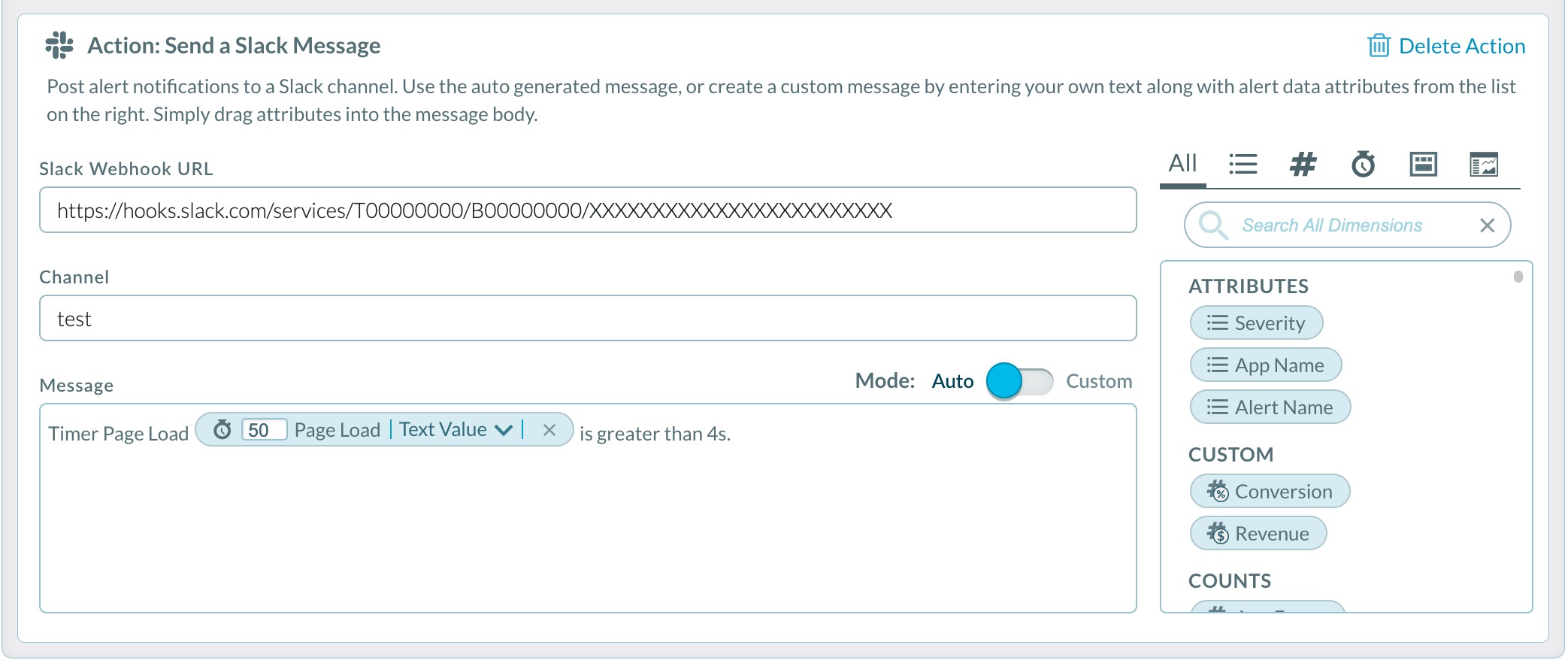
Task: Click the list icon on Severity chip
Action: pos(1217,322)
